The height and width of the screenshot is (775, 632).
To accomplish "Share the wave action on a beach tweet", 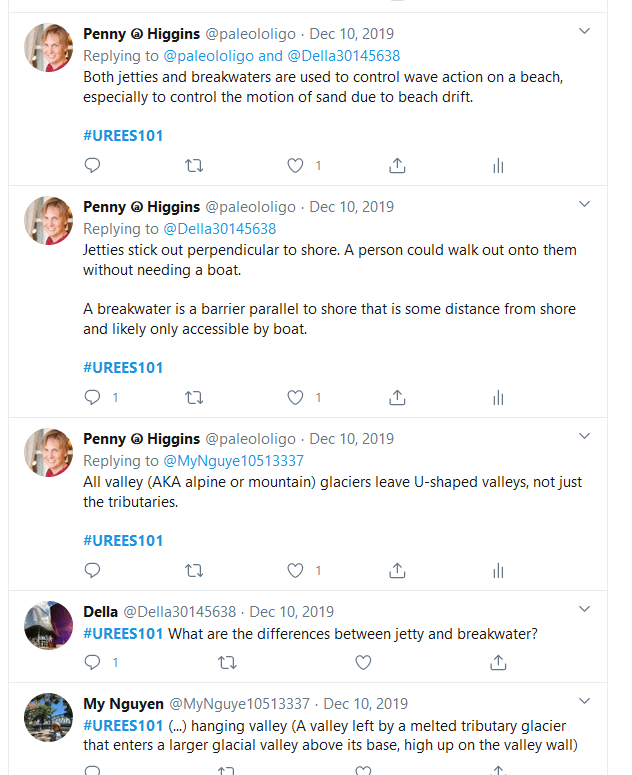I will pos(397,166).
